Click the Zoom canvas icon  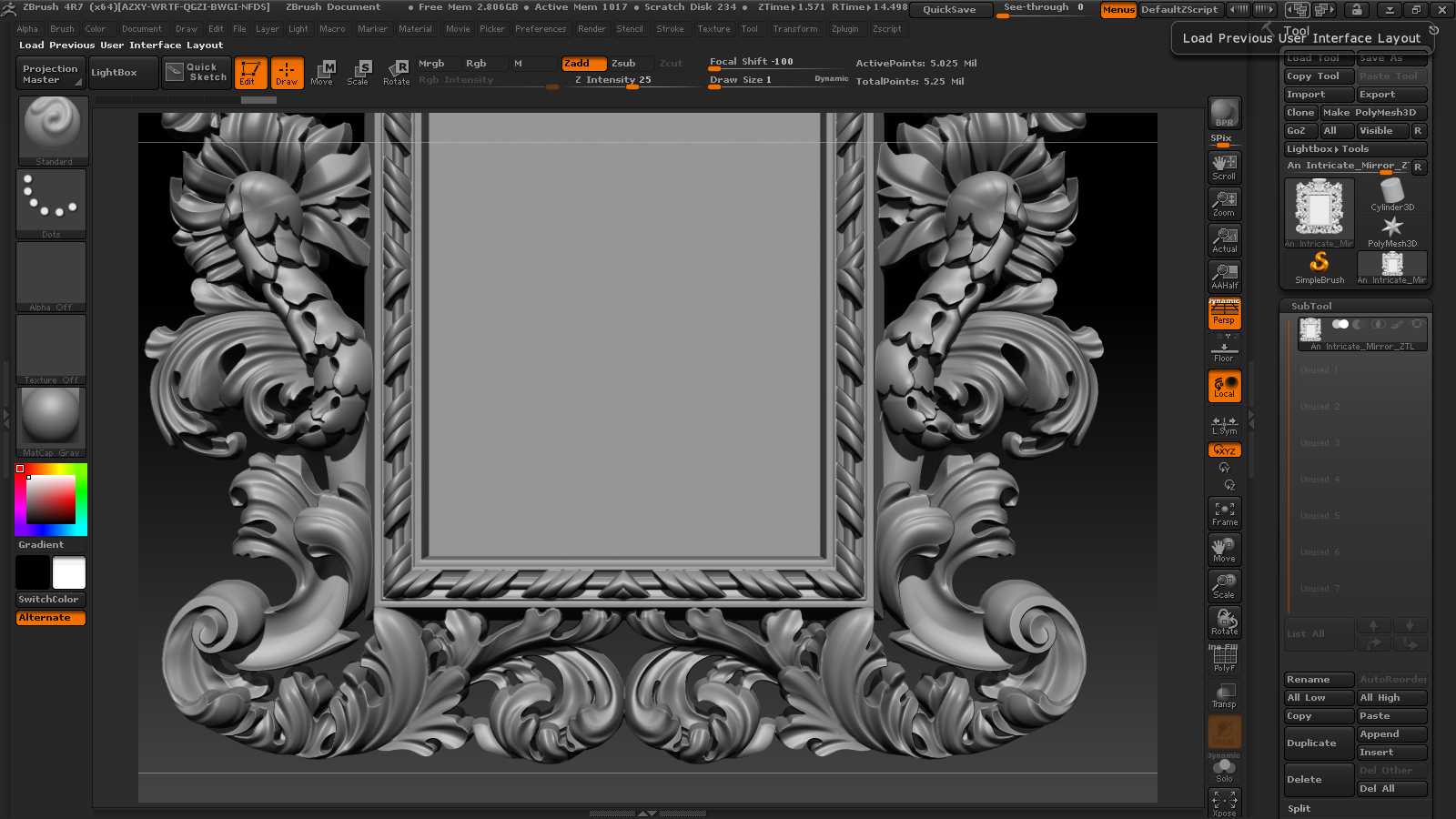(1224, 203)
